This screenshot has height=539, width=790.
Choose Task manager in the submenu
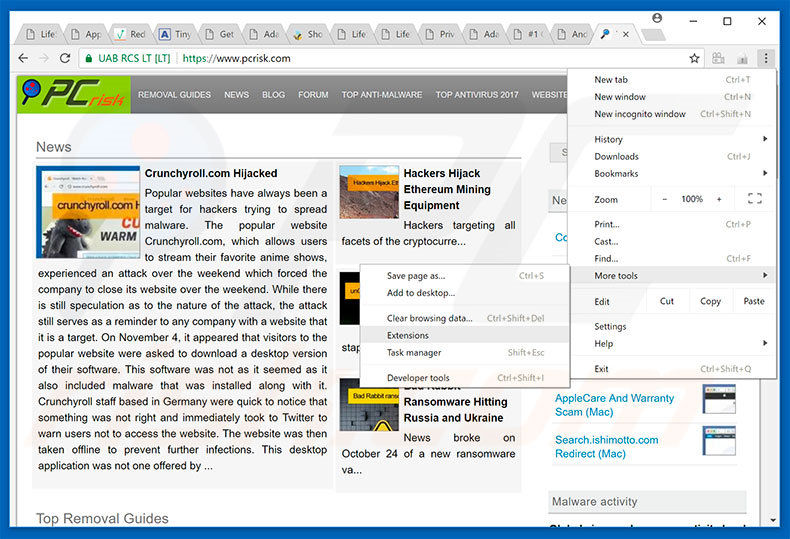(413, 352)
